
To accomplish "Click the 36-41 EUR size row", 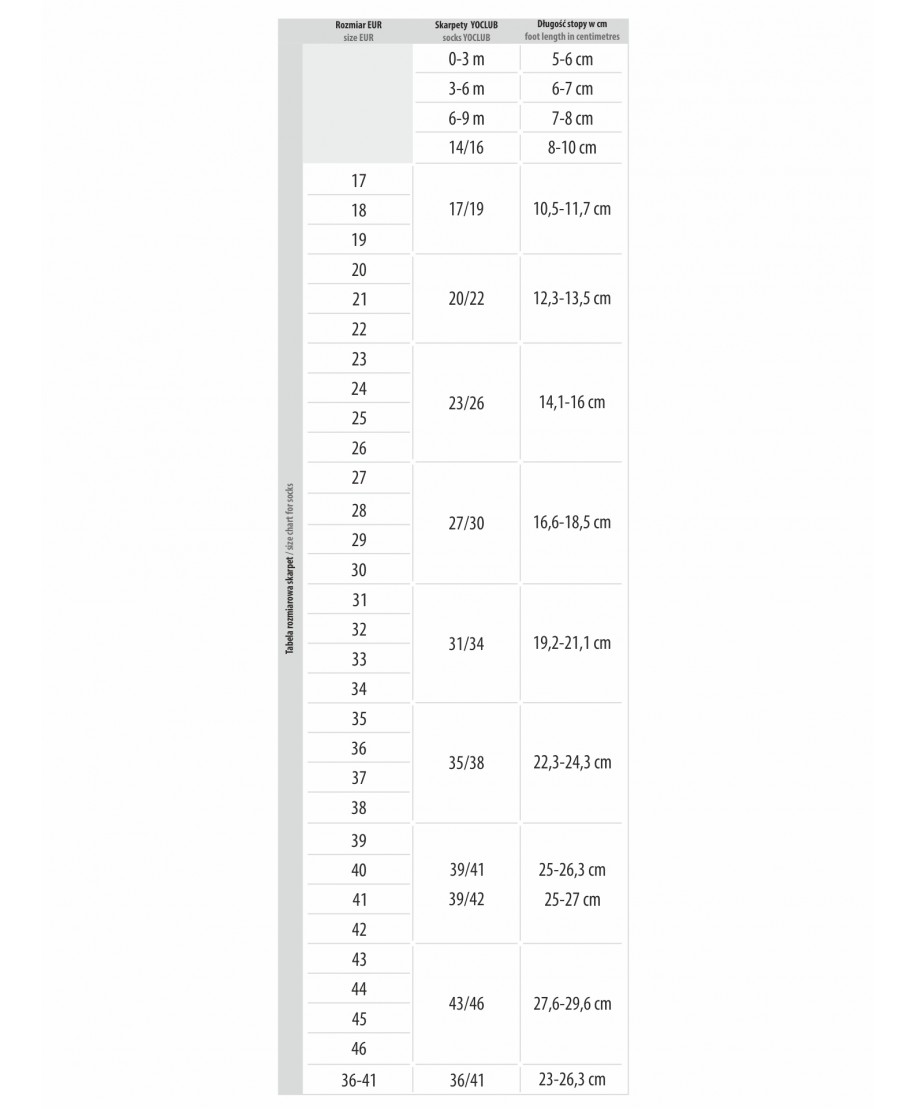I will pyautogui.click(x=359, y=1080).
